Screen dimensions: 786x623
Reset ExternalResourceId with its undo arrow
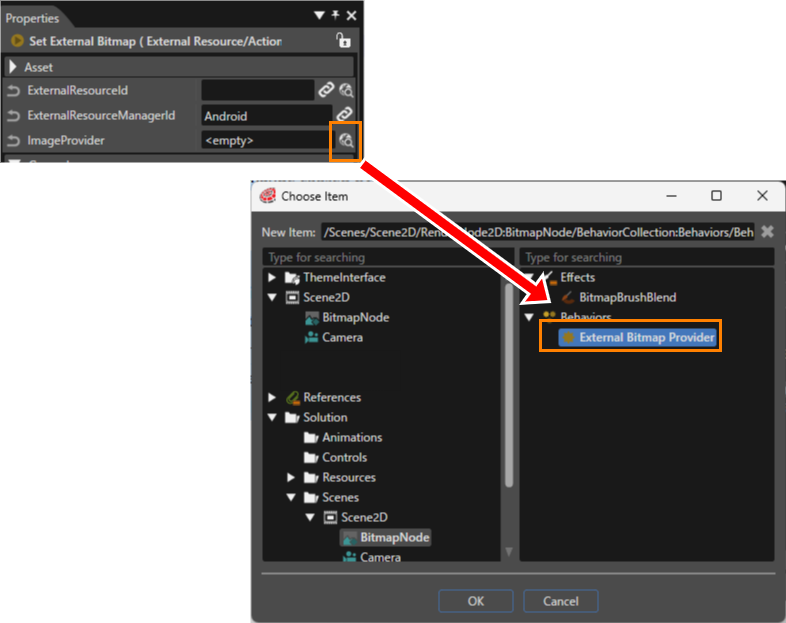(14, 91)
